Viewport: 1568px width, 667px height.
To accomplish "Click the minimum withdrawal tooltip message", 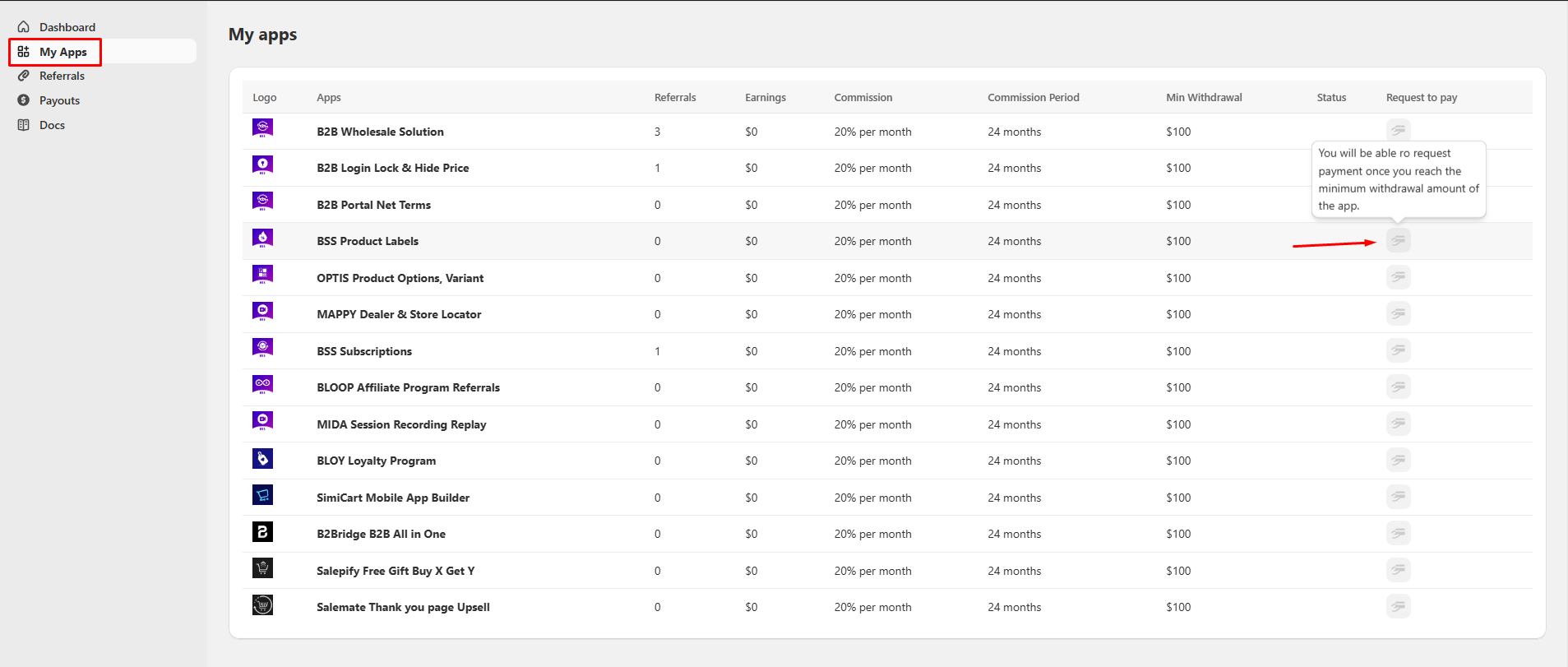I will point(1398,179).
